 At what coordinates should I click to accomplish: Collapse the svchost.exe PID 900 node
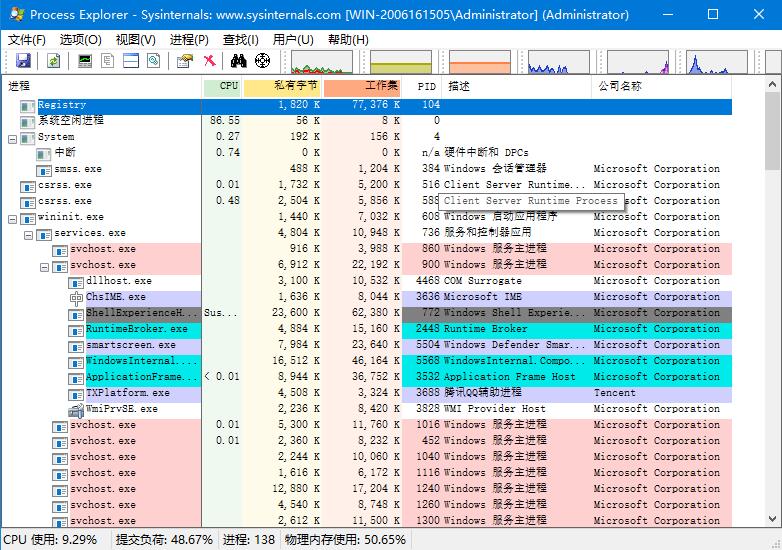click(44, 267)
